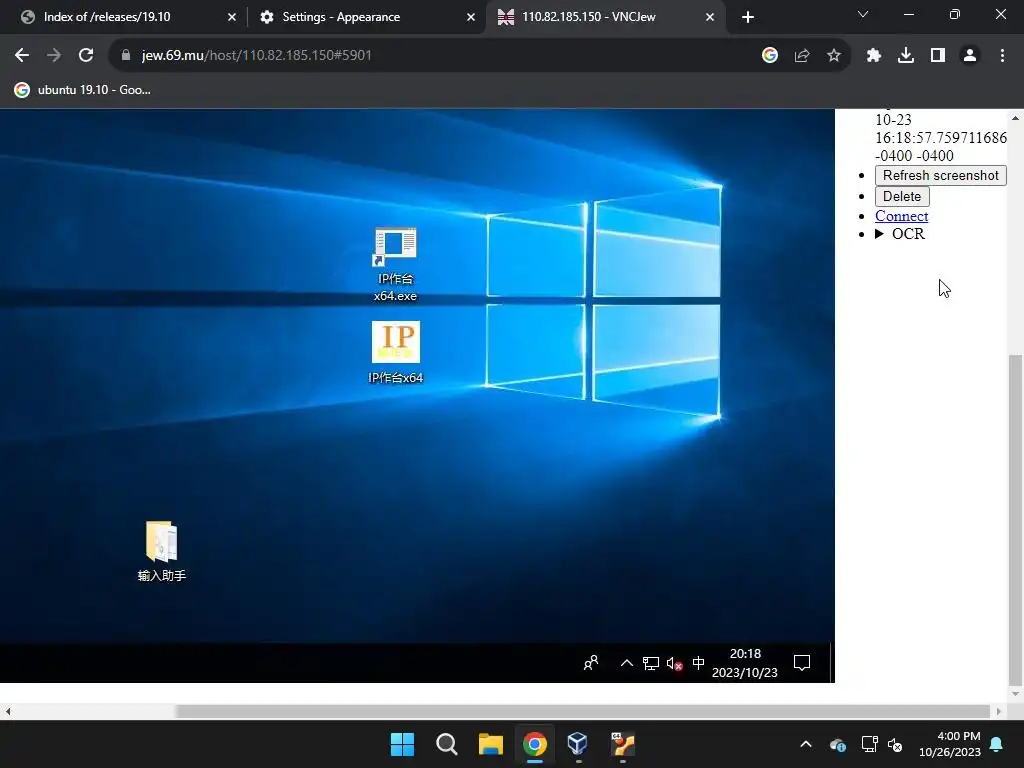Open the ubuntu 19.10 bookmark
Viewport: 1024px width, 768px height.
(x=83, y=90)
